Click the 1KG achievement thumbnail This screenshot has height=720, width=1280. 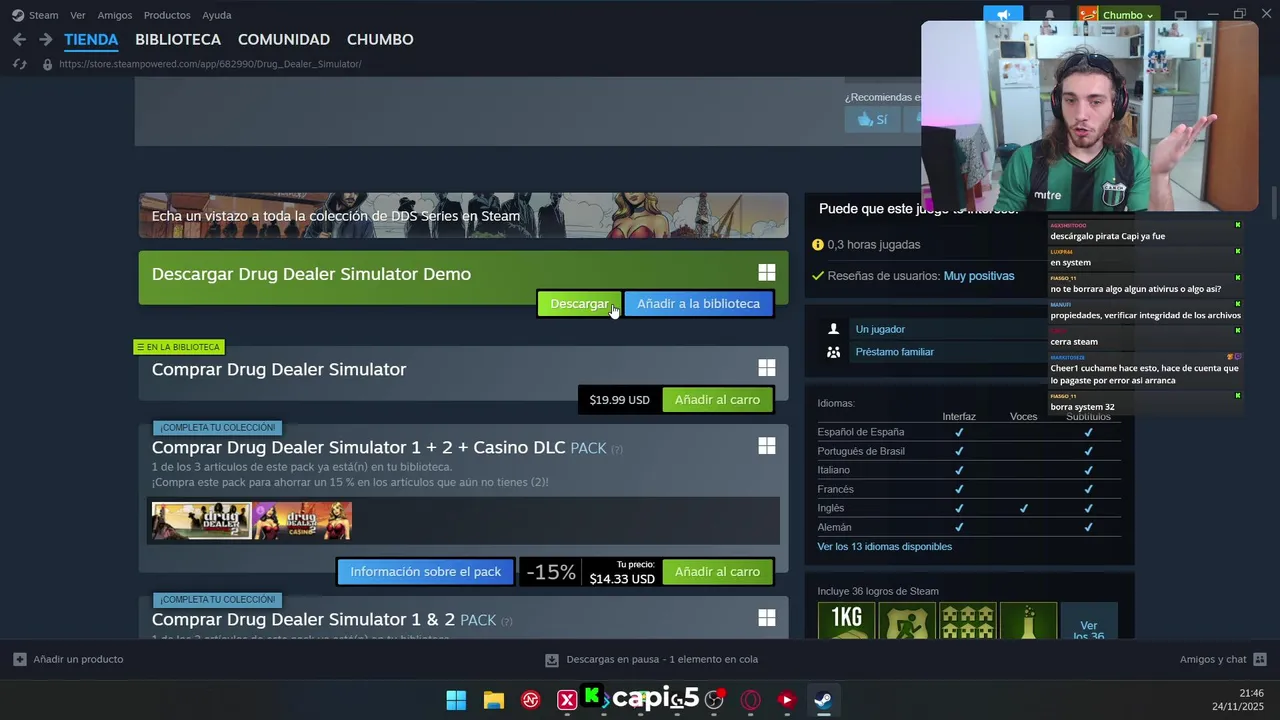tap(846, 622)
